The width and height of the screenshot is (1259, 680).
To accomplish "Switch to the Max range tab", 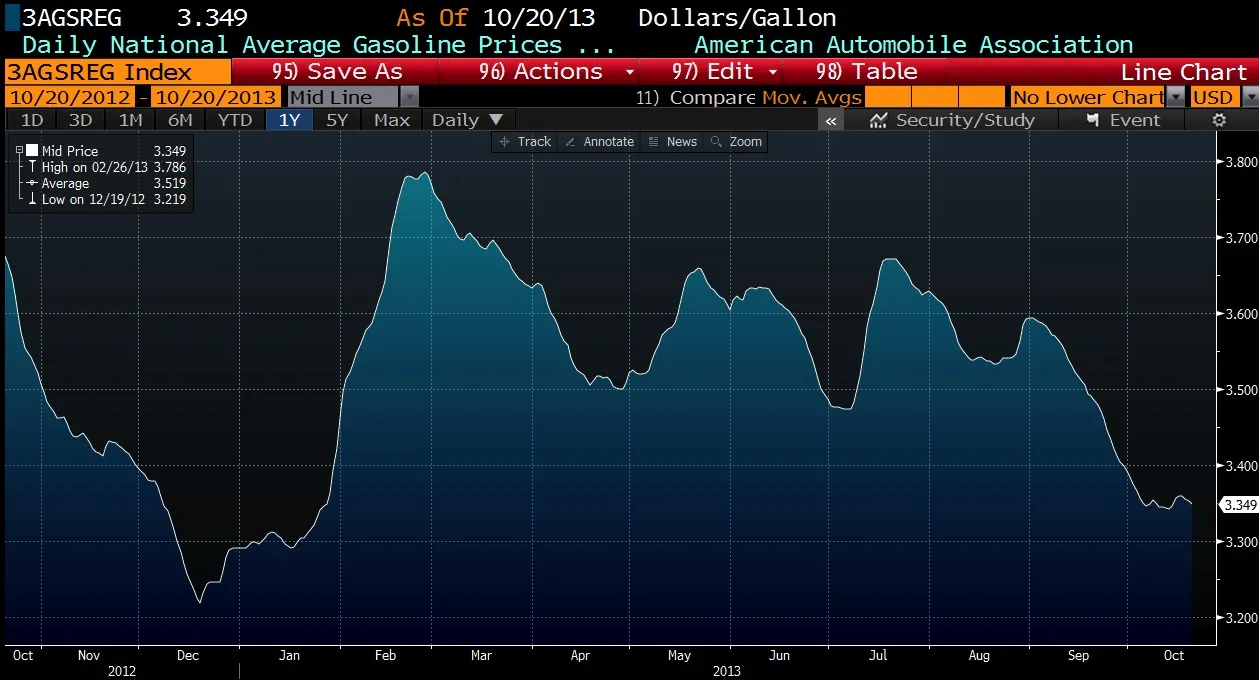I will [392, 120].
